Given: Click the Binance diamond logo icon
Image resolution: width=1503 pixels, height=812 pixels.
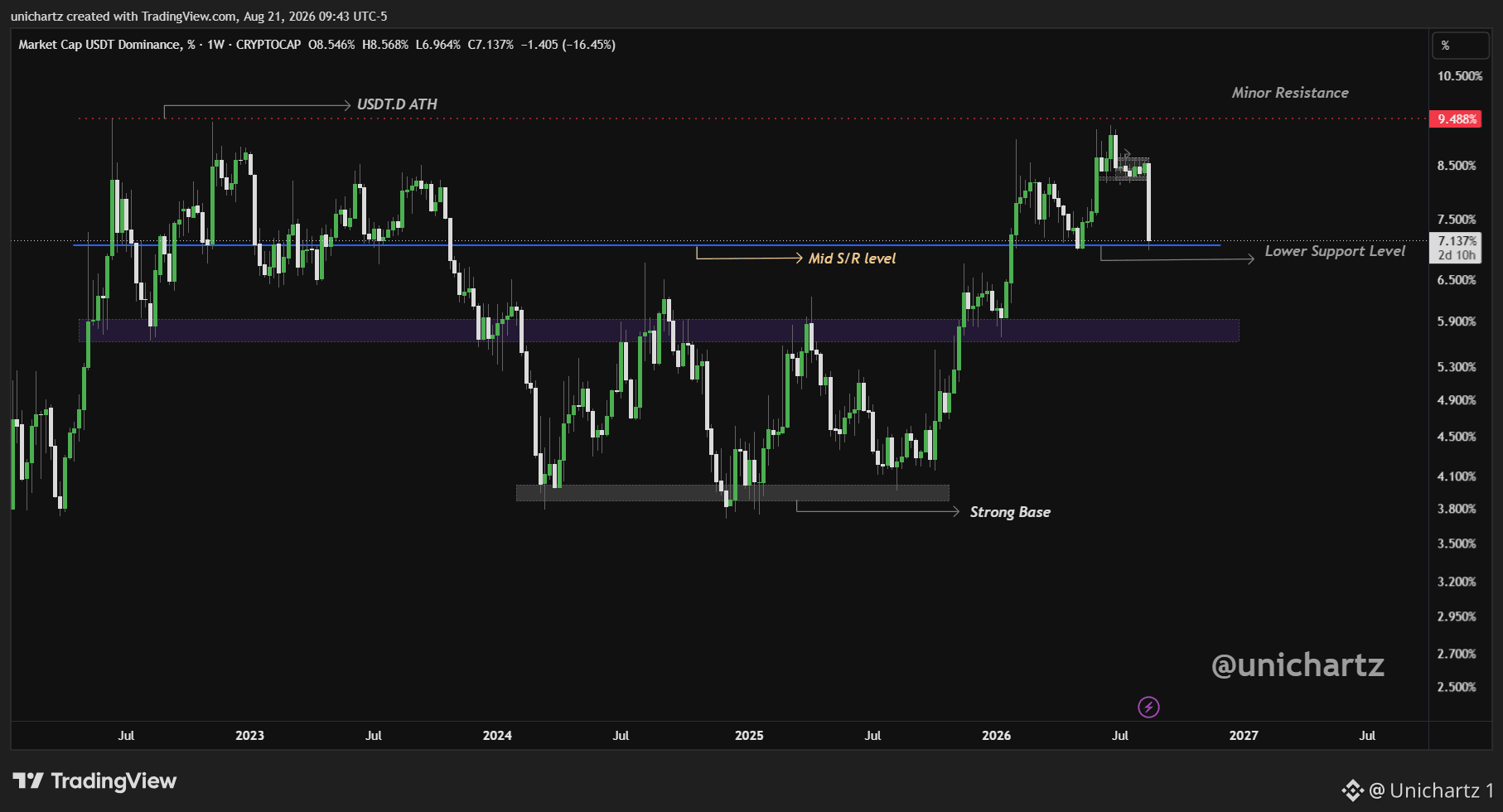Looking at the screenshot, I should point(1352,790).
